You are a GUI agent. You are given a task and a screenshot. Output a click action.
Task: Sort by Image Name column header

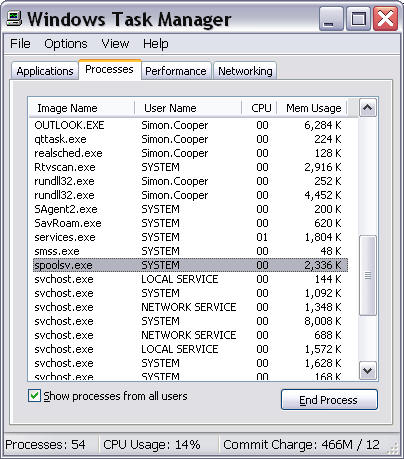tap(81, 108)
